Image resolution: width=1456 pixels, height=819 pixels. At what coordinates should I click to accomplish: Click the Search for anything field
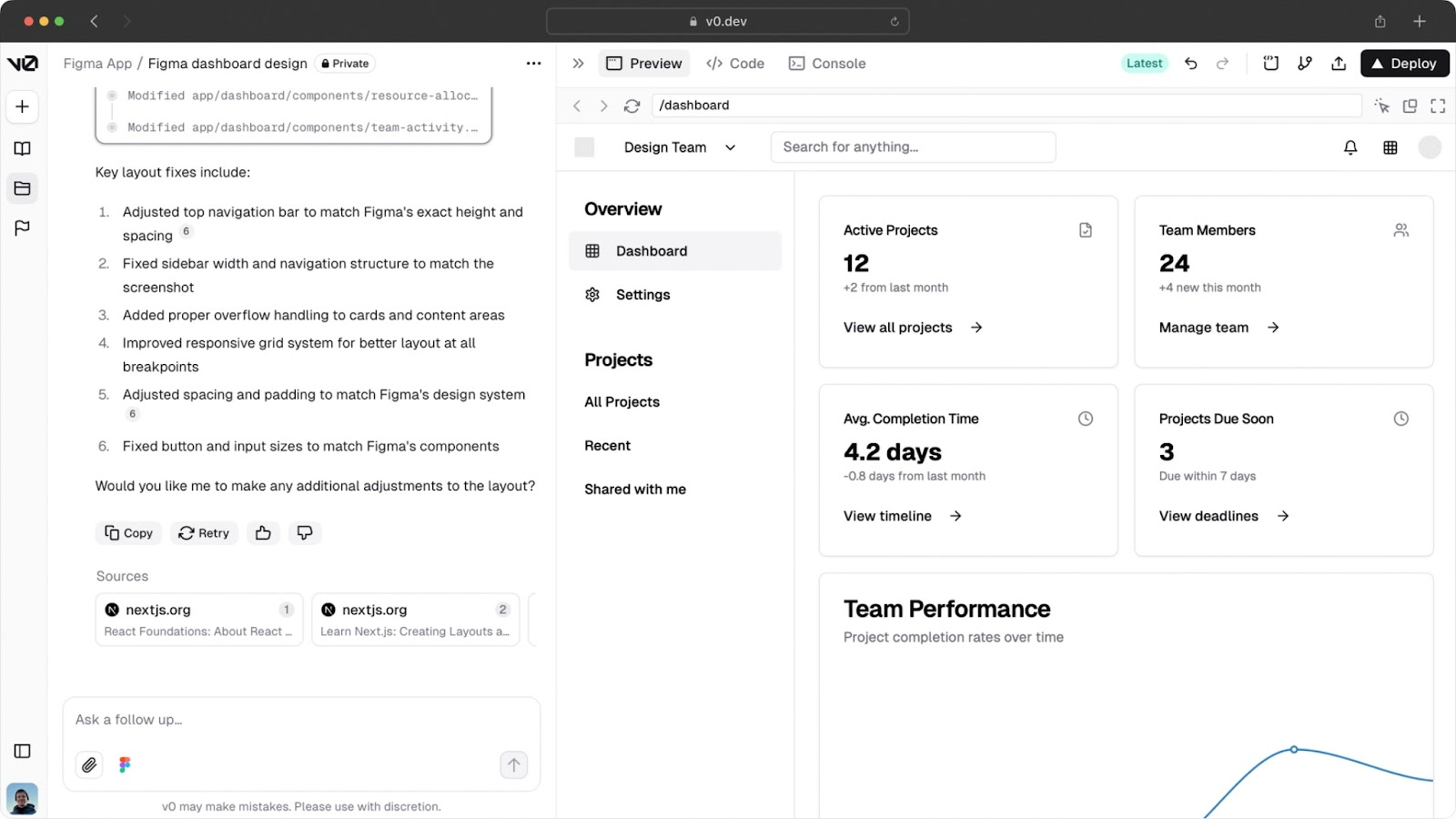pos(913,147)
